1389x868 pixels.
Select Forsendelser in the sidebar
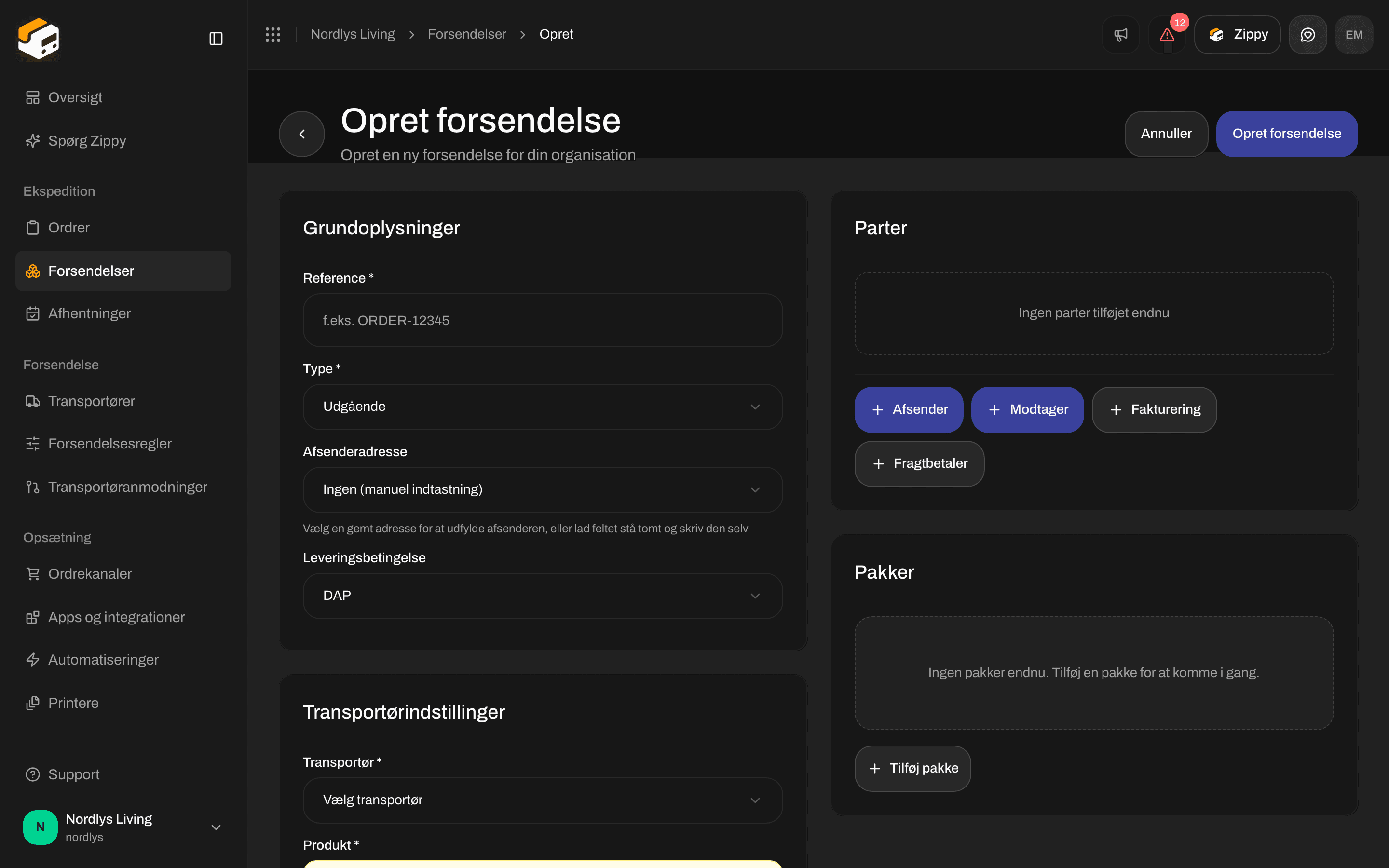pyautogui.click(x=123, y=271)
